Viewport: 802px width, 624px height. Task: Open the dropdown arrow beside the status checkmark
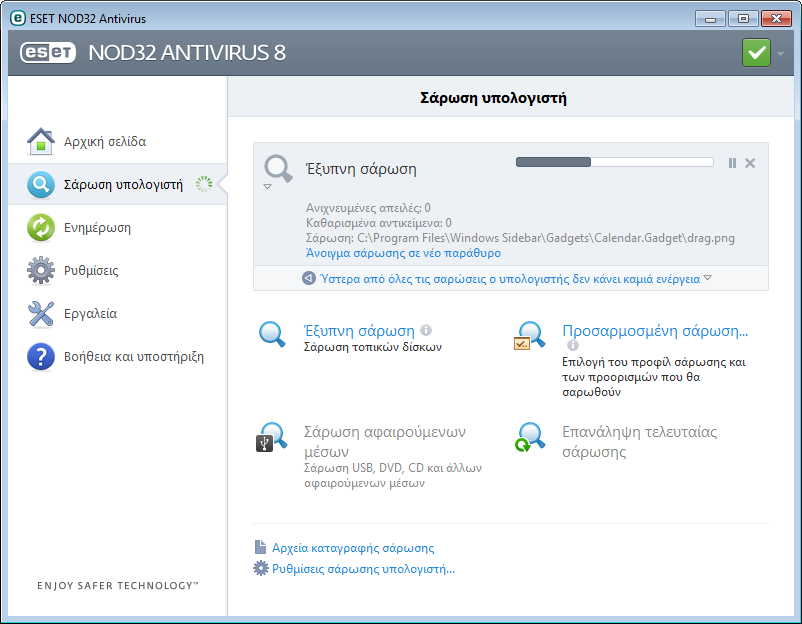tap(780, 53)
